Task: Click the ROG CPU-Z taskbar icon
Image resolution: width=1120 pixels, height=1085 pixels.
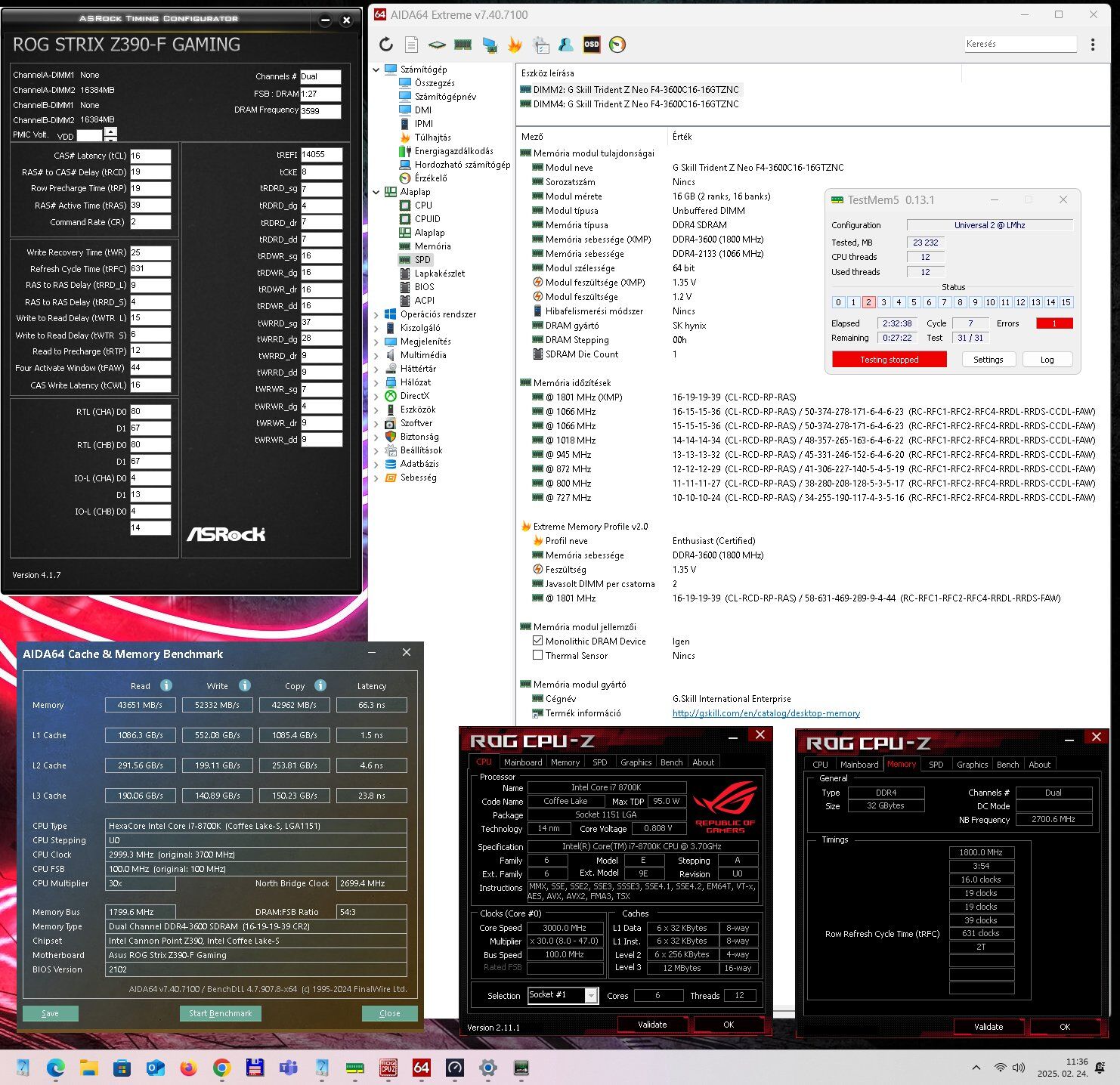Action: 388,1068
